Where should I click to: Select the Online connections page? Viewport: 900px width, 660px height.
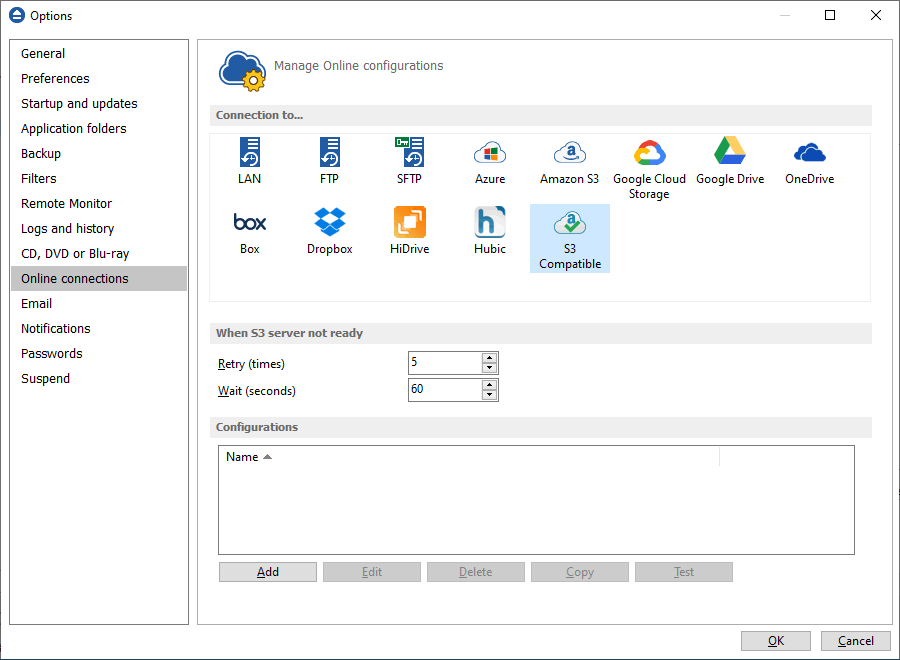pos(99,278)
